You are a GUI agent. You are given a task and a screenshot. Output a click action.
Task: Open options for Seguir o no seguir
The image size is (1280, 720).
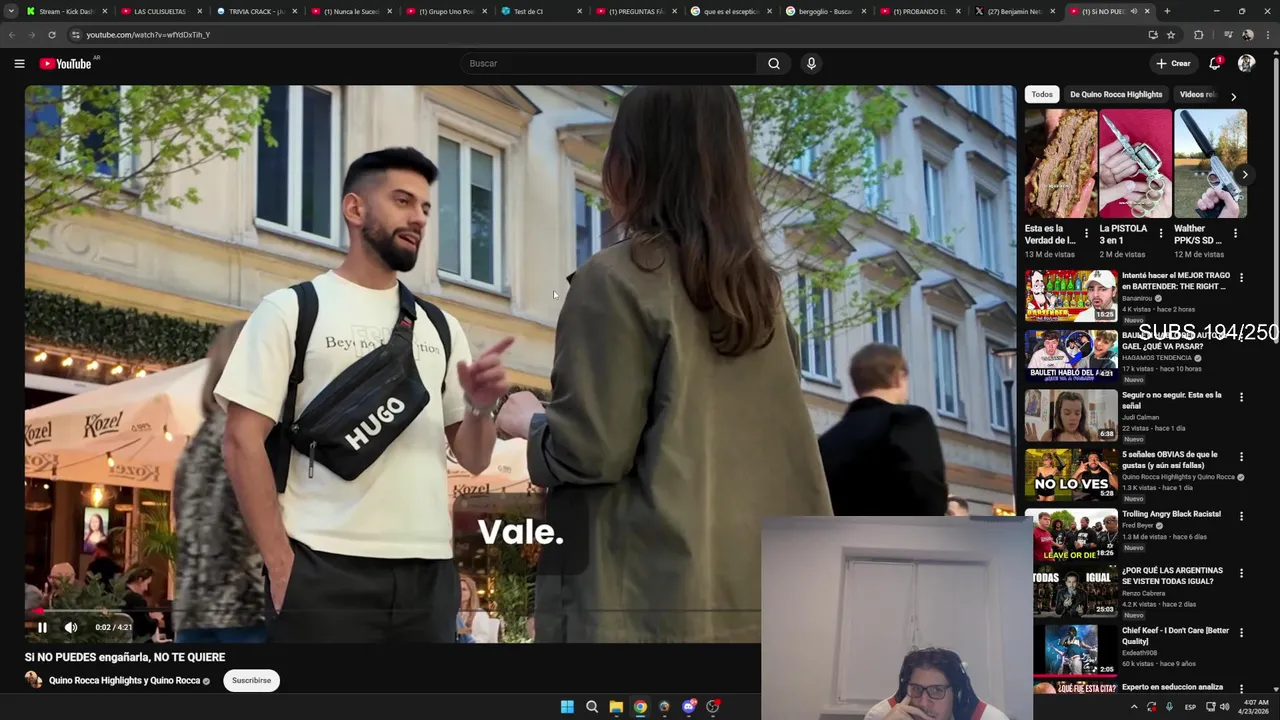[1241, 397]
